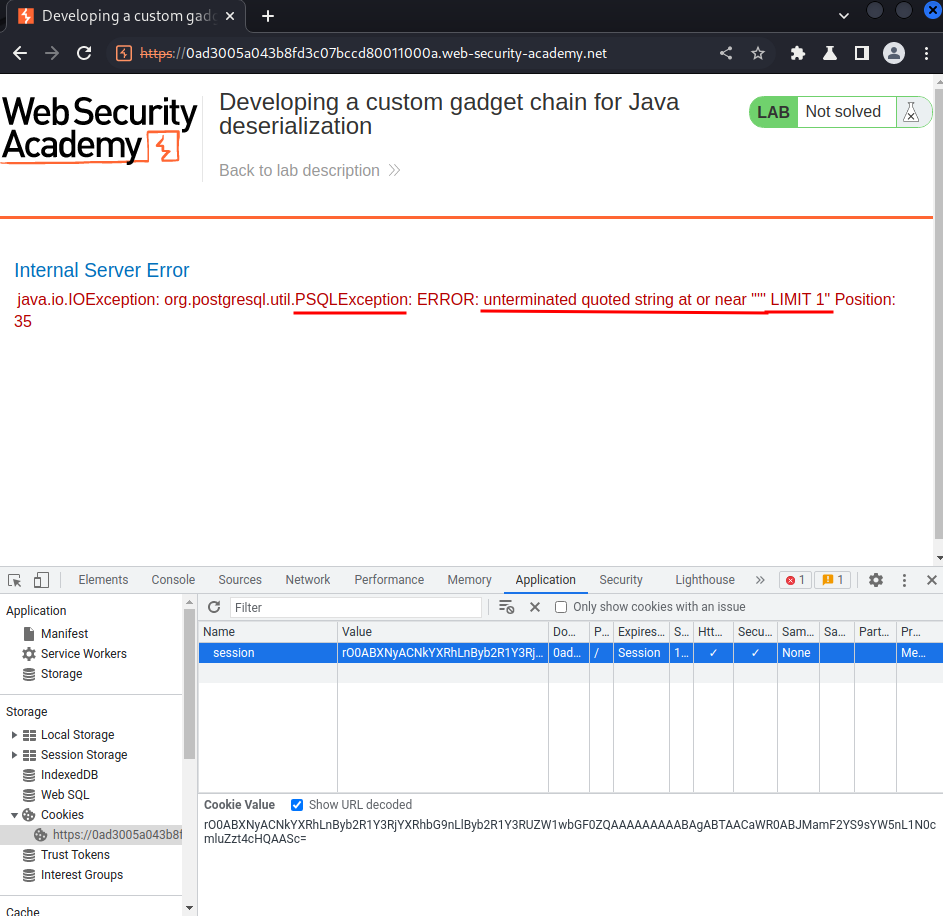Bookmark page with star icon
Viewport: 943px width, 916px height.
(x=758, y=54)
